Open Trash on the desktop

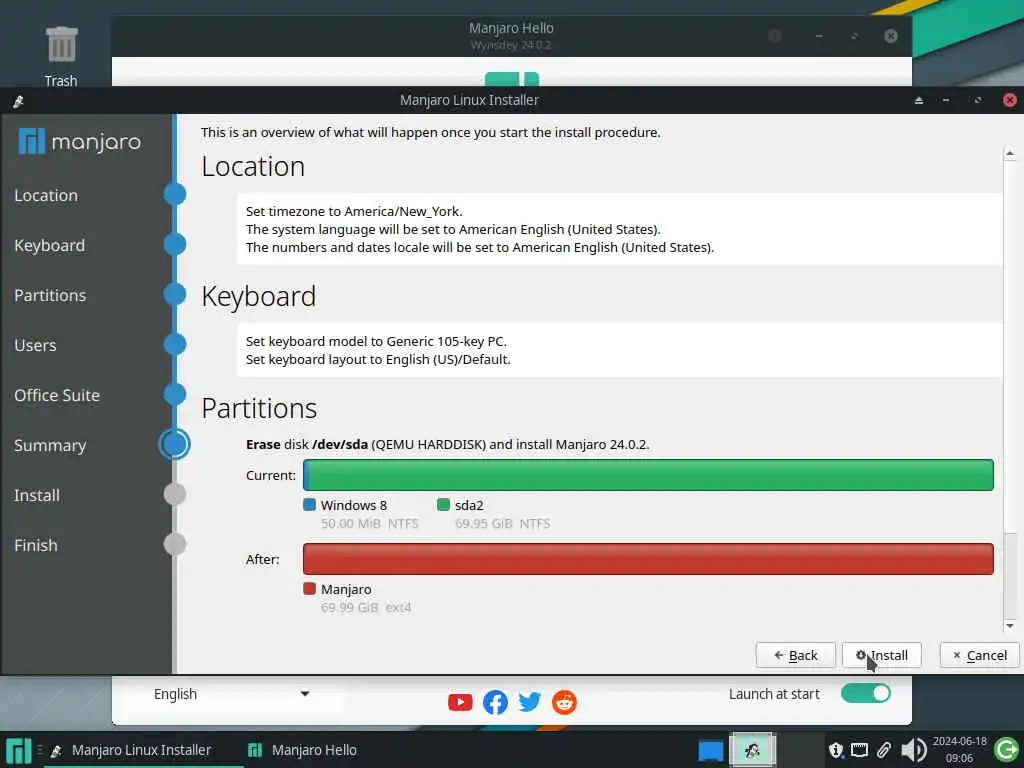61,56
